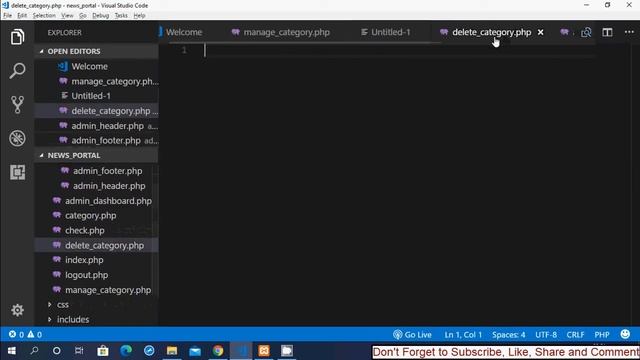This screenshot has width=640, height=360.
Task: Open manage_category.php in NEWS_PORTAL tree
Action: [x=108, y=290]
